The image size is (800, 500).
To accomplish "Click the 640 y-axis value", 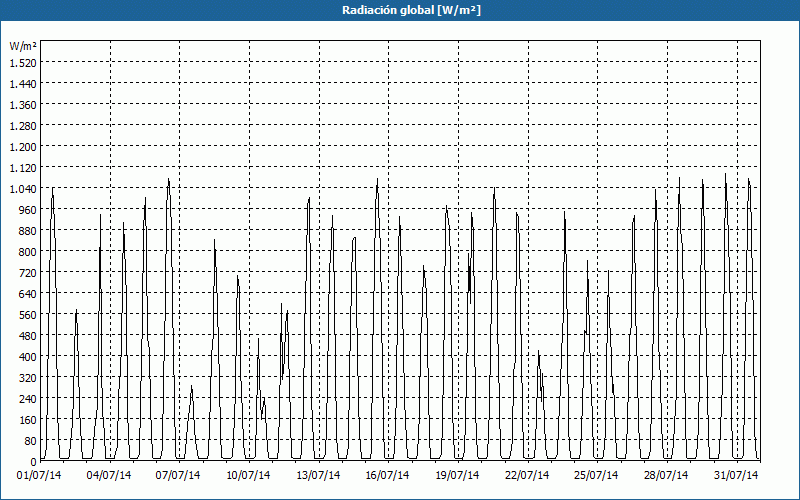I will pos(28,293).
